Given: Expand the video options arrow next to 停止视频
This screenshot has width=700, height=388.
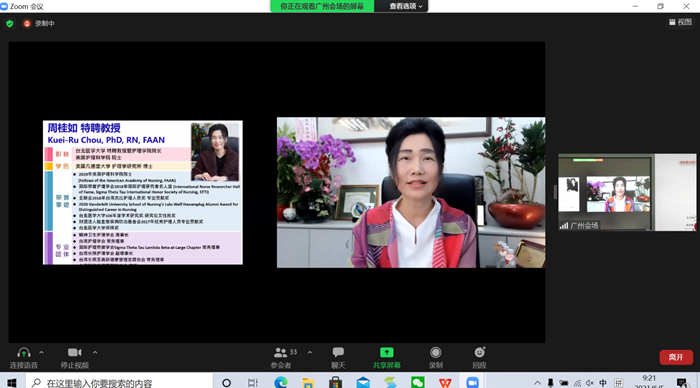Looking at the screenshot, I should pos(95,353).
